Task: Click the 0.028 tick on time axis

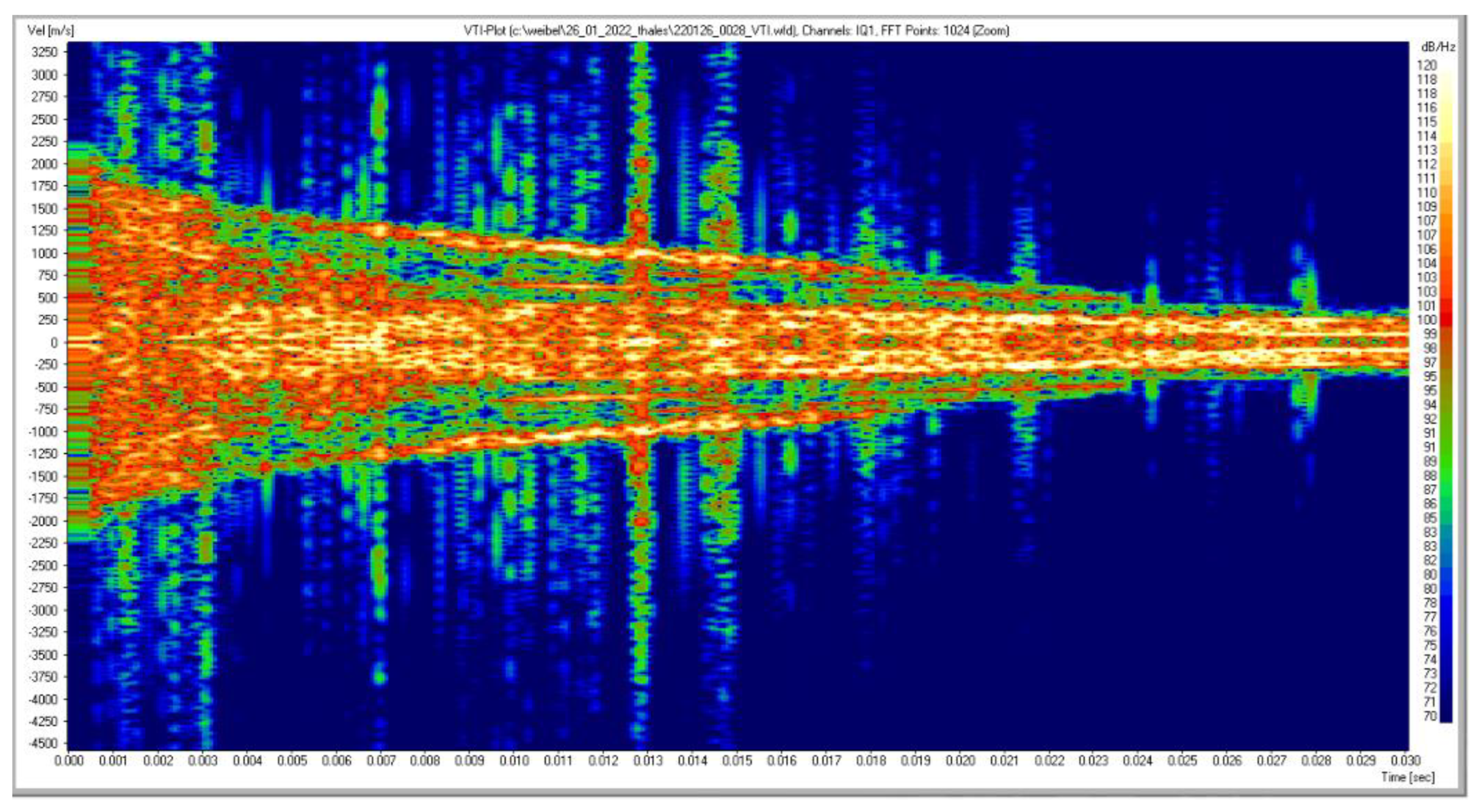Action: (1316, 761)
